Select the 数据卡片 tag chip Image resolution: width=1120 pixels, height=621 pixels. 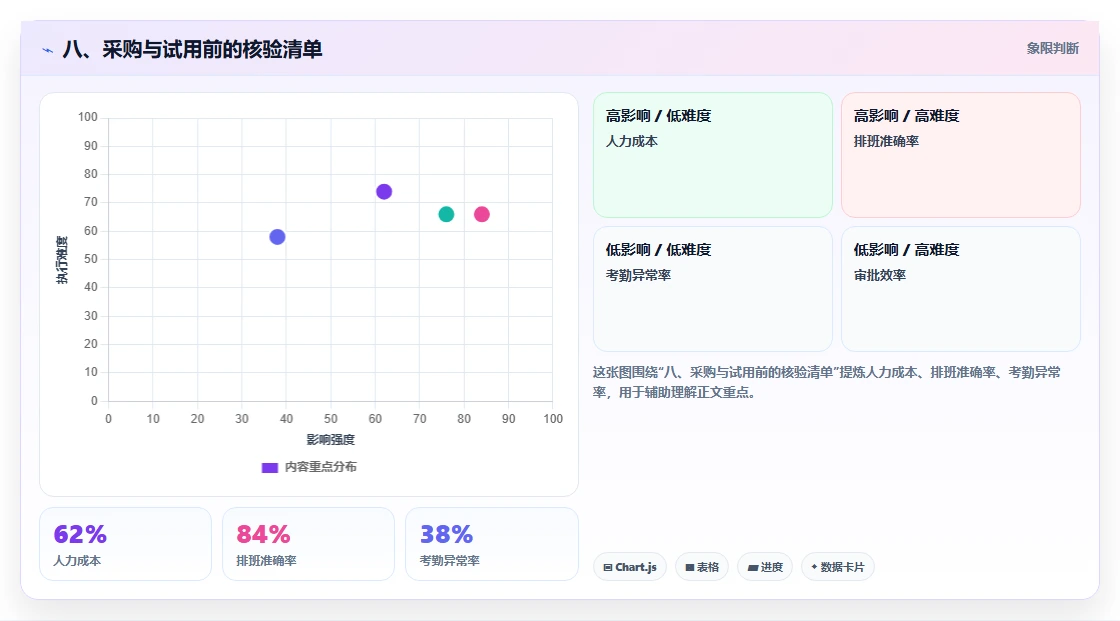pos(837,567)
